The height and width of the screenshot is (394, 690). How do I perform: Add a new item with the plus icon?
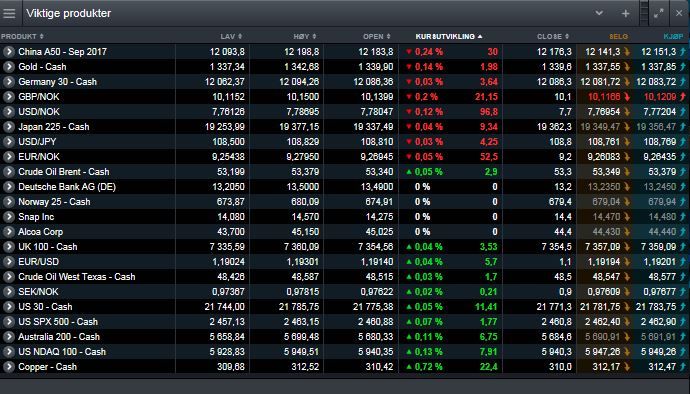625,14
